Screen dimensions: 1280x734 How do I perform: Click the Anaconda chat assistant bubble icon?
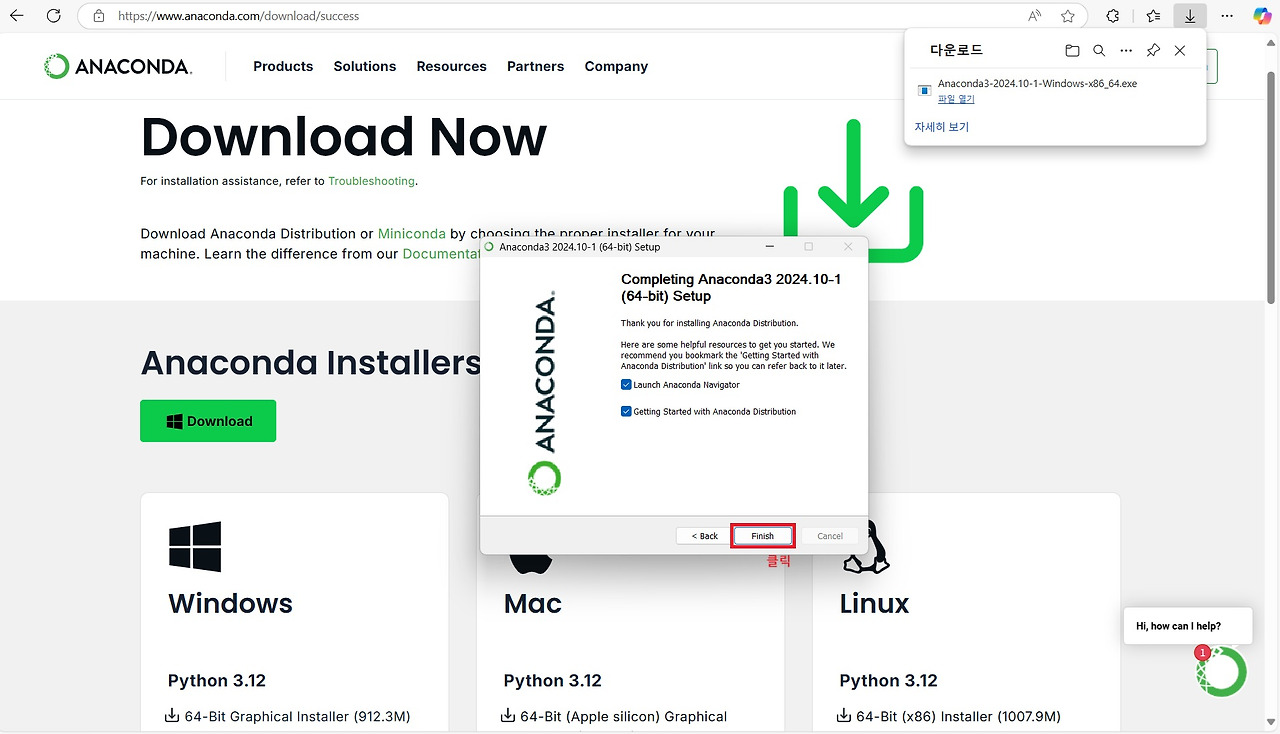tap(1222, 671)
